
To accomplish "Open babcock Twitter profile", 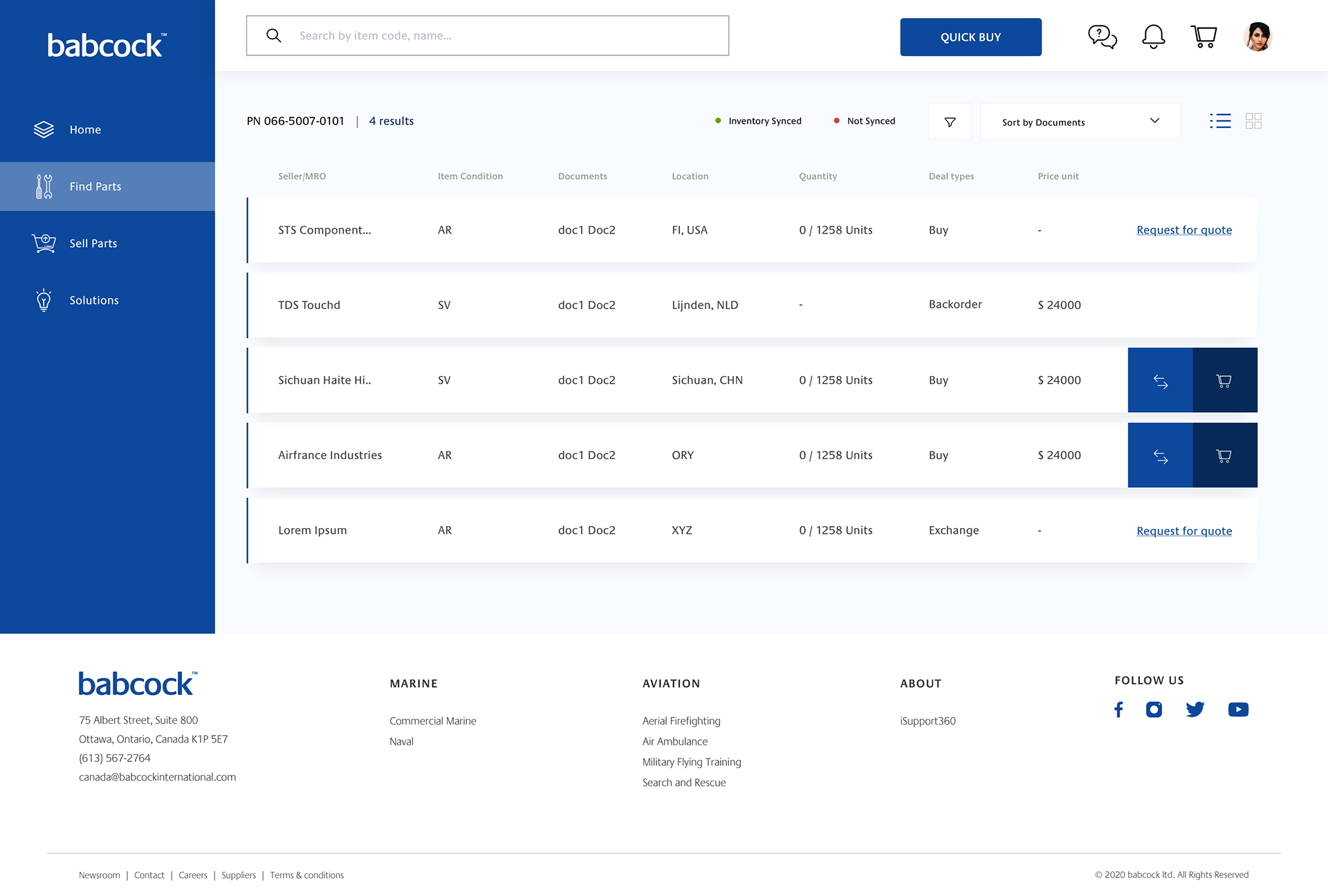I will [x=1195, y=709].
